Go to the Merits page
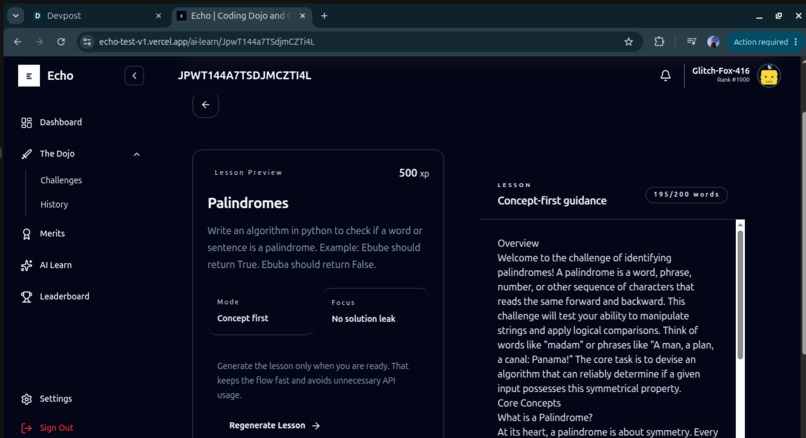806x438 pixels. (x=52, y=234)
